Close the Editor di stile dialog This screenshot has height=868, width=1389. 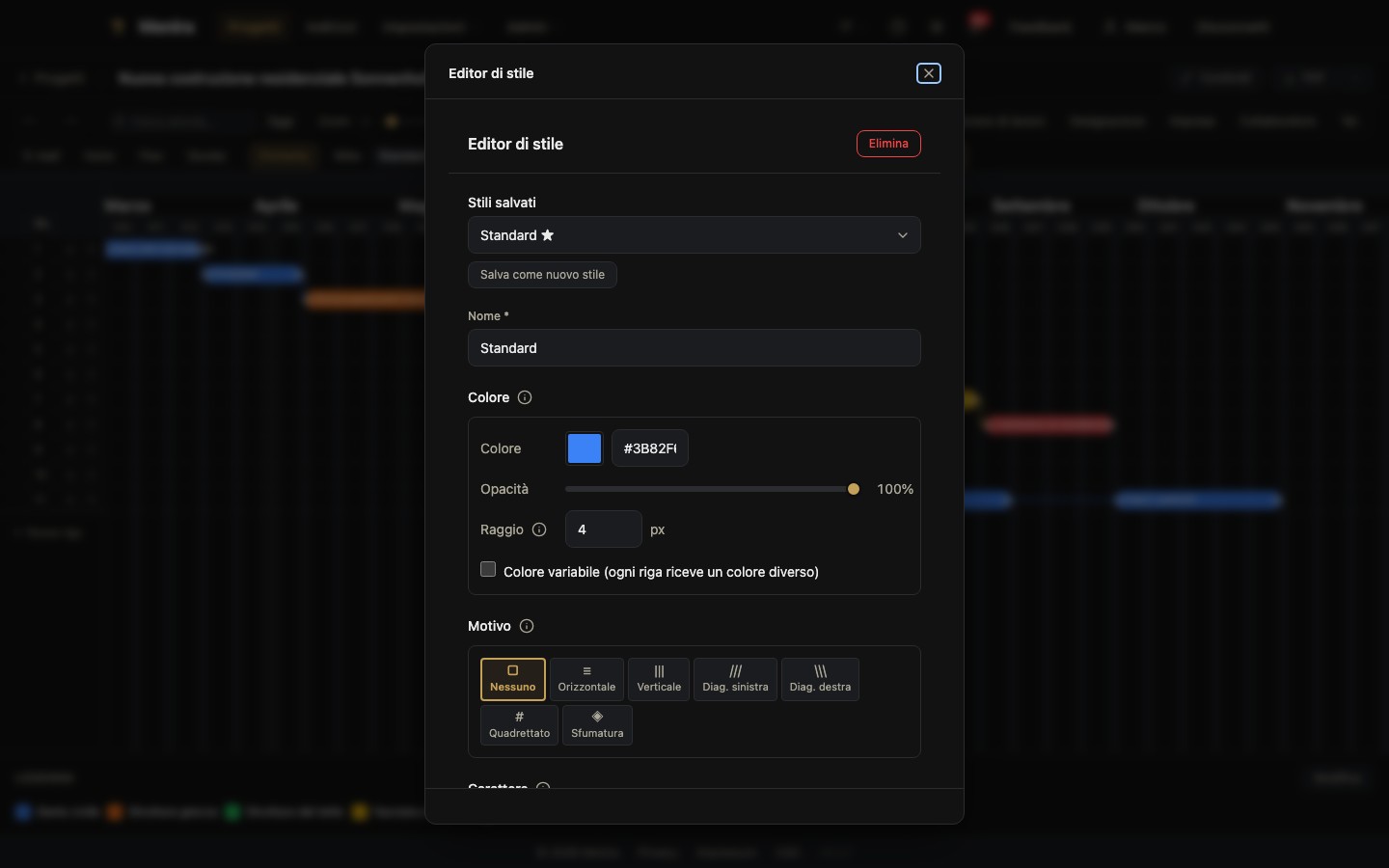click(929, 73)
